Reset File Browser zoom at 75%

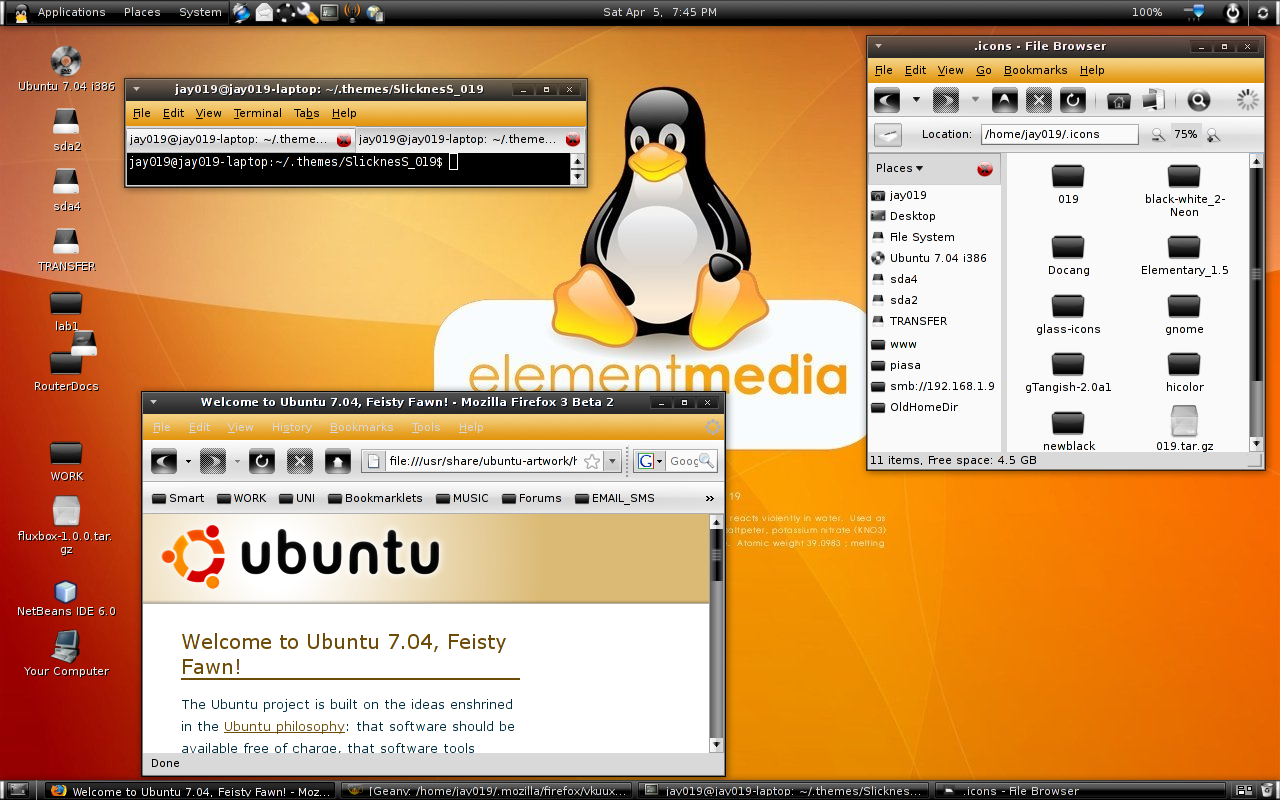(x=1186, y=134)
